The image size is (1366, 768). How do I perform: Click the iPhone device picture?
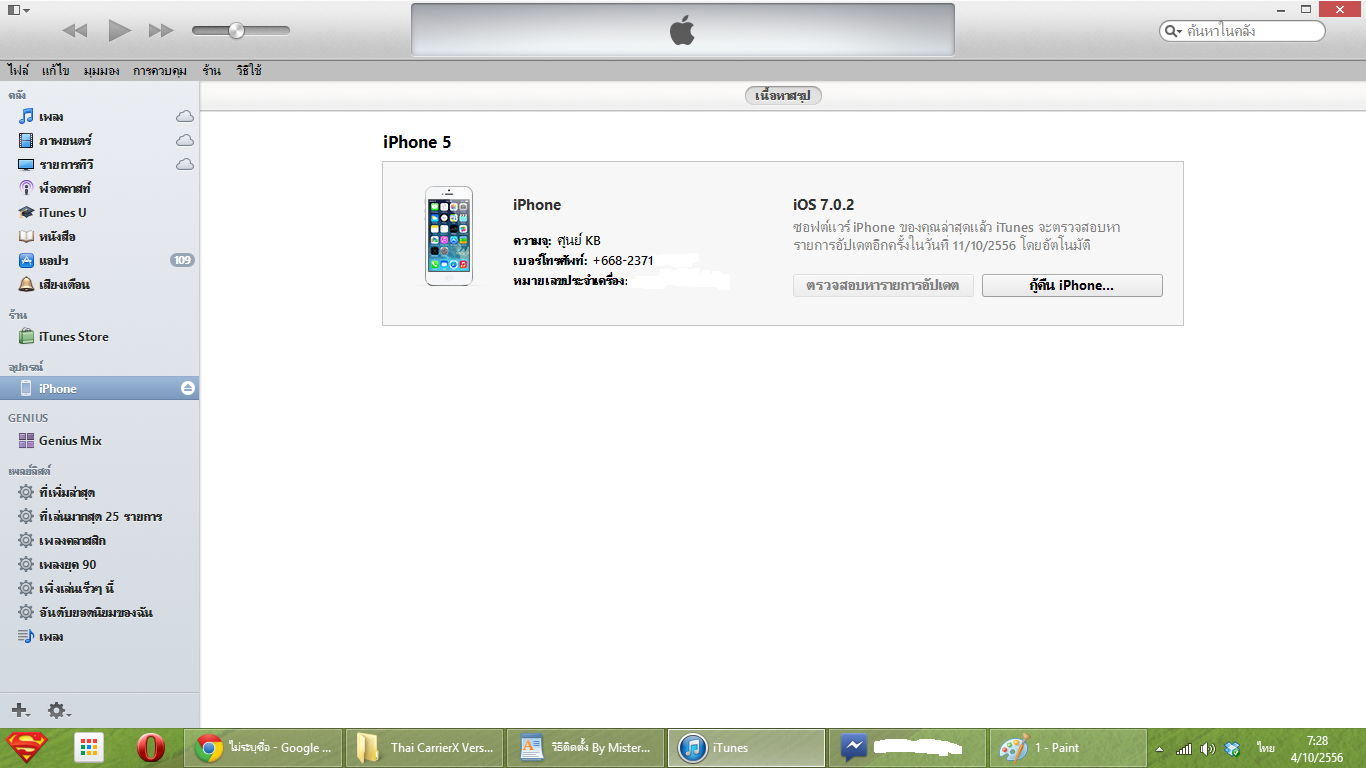coord(449,236)
